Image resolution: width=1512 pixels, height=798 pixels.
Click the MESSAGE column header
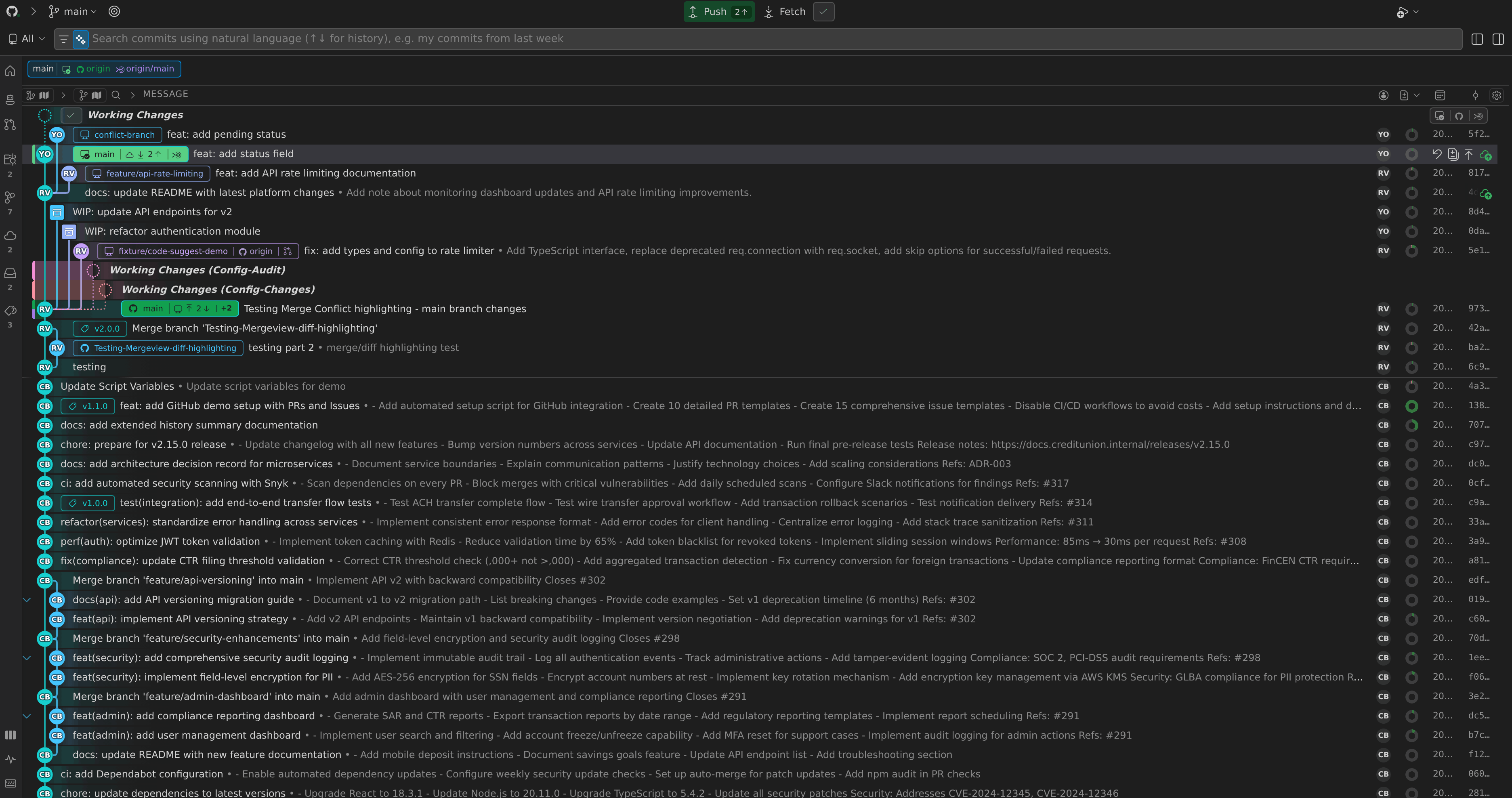(x=166, y=94)
